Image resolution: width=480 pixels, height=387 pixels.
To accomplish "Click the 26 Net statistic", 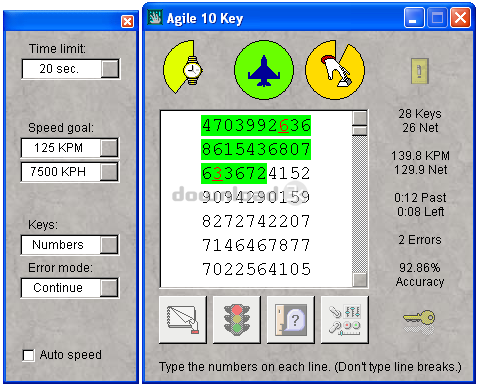I will pos(420,128).
